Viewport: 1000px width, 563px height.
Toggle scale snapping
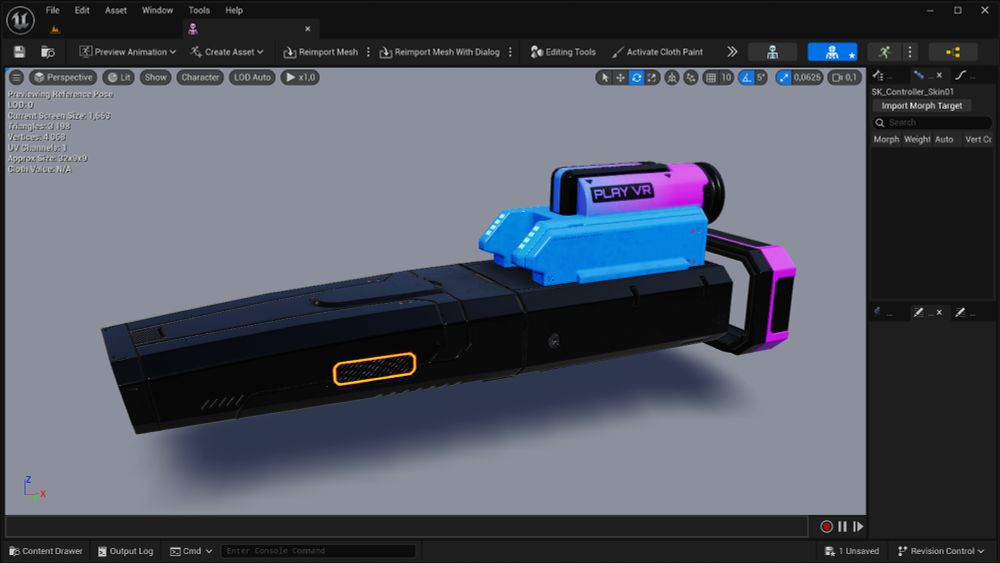pos(783,78)
